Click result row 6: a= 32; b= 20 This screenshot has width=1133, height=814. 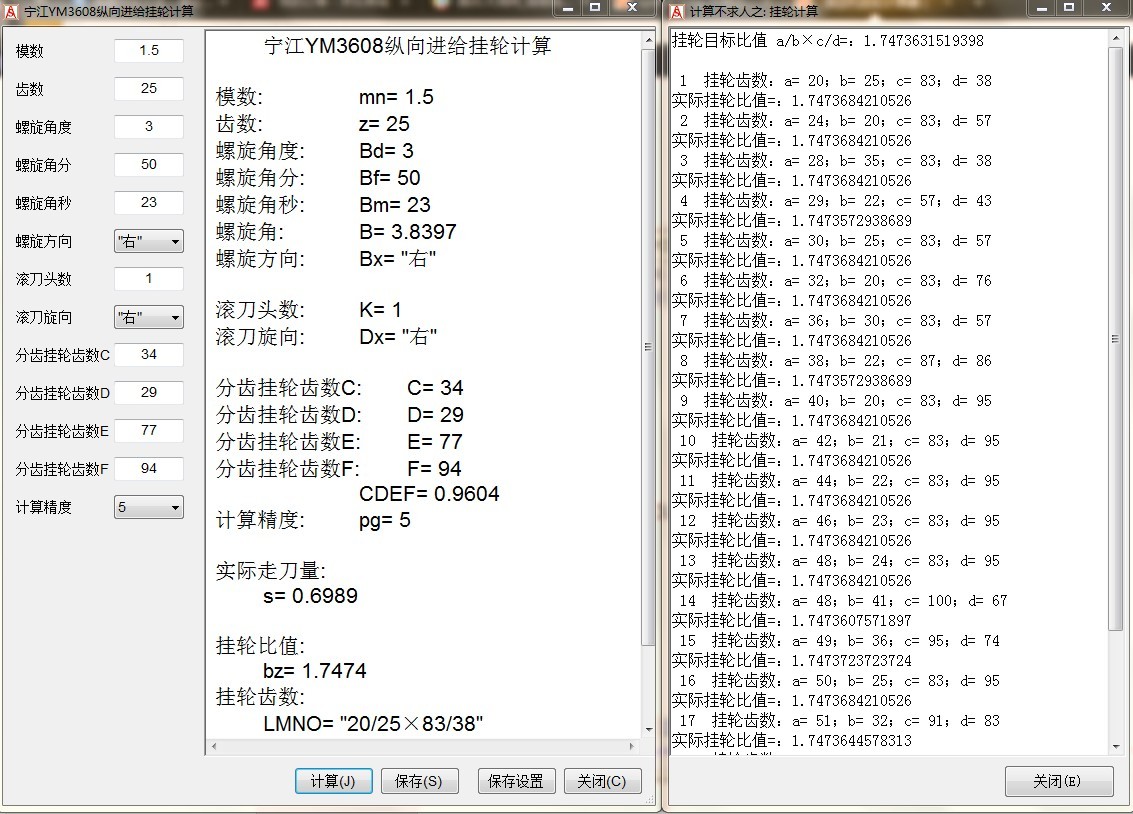tap(836, 281)
